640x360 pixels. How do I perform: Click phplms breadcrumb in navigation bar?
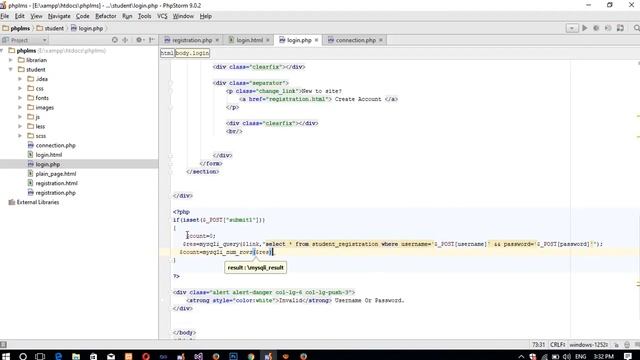click(17, 28)
